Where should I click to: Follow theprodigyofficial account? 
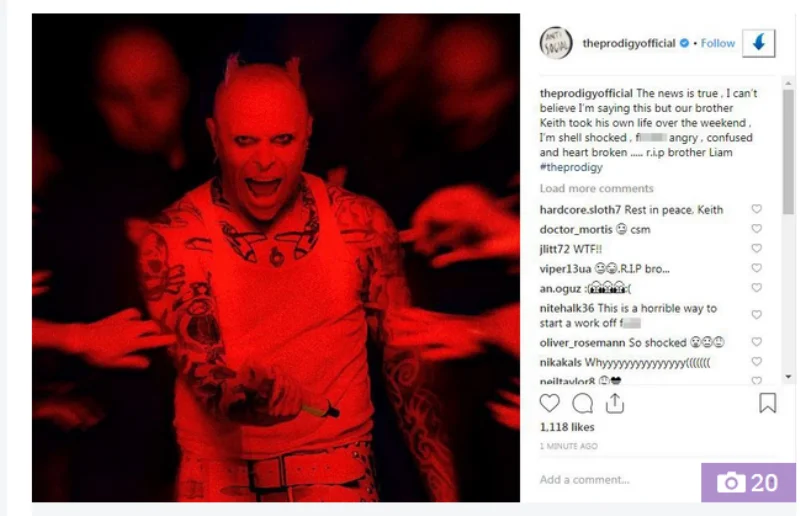coord(718,43)
